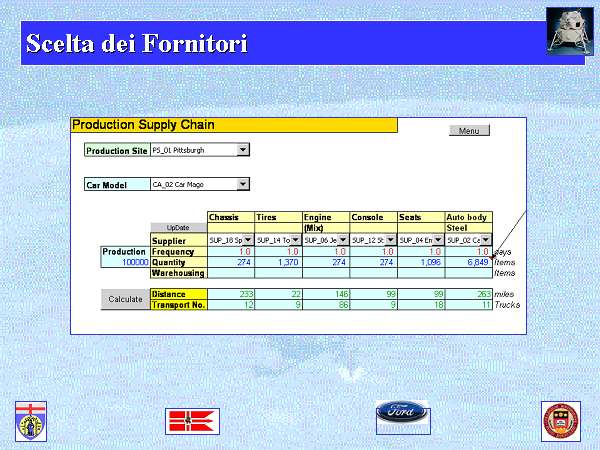The width and height of the screenshot is (600, 450).
Task: Expand the Auto body supplier dropdown SUP_02
Action: 486,240
